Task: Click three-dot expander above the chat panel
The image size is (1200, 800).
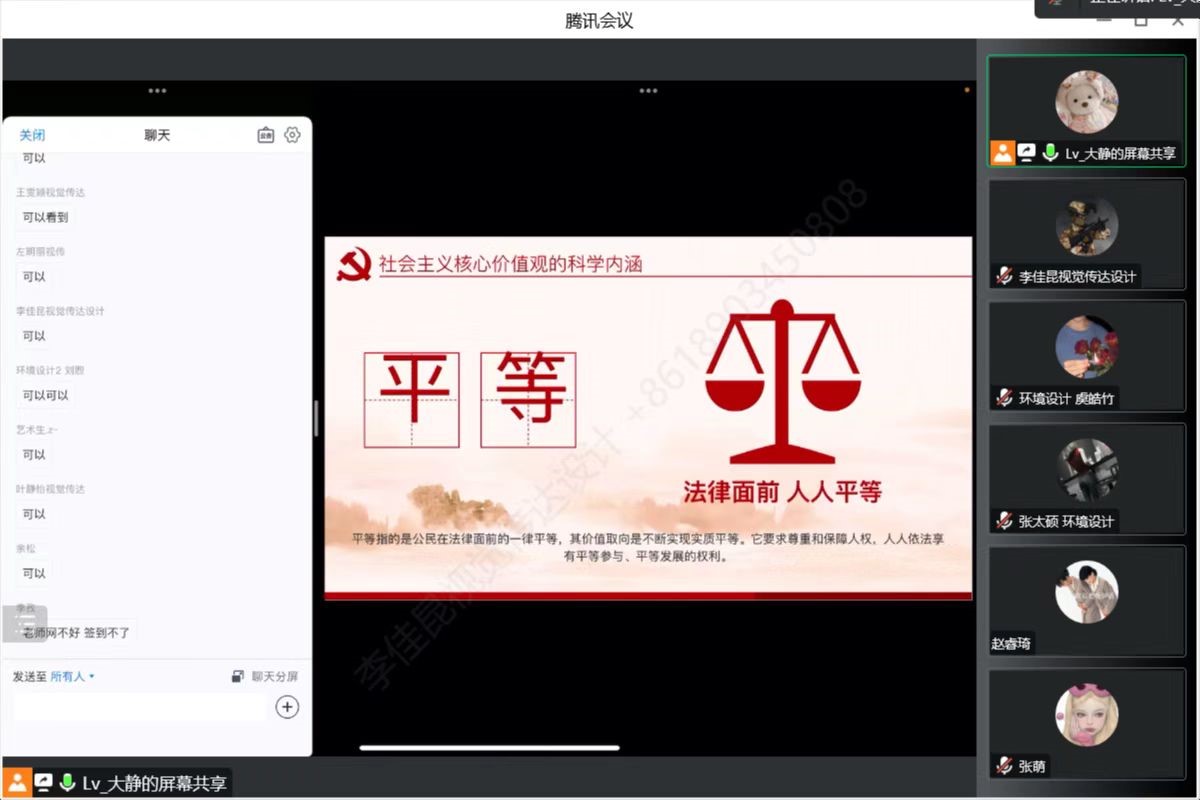Action: pyautogui.click(x=157, y=91)
